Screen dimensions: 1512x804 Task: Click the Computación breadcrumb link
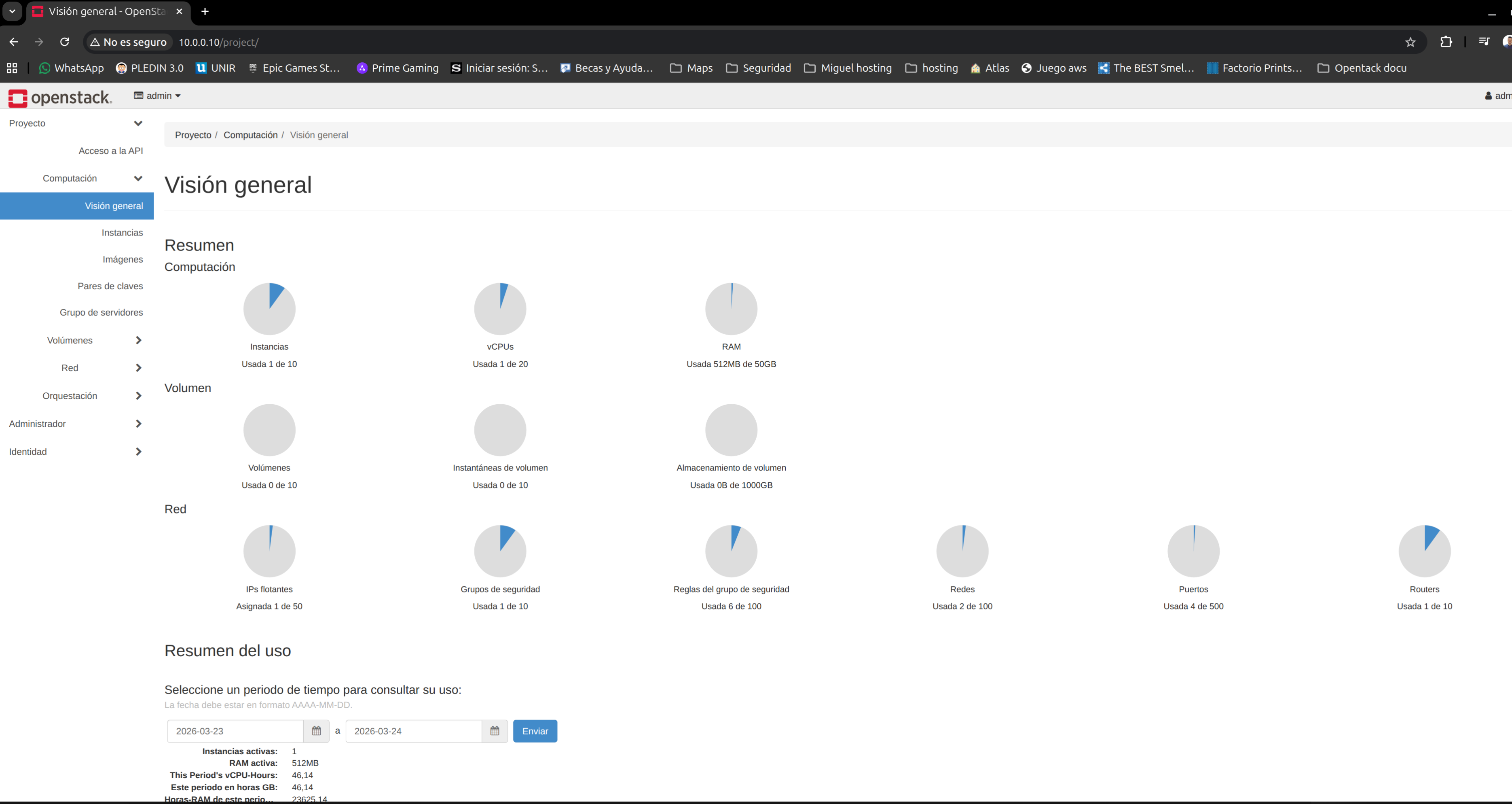point(250,135)
